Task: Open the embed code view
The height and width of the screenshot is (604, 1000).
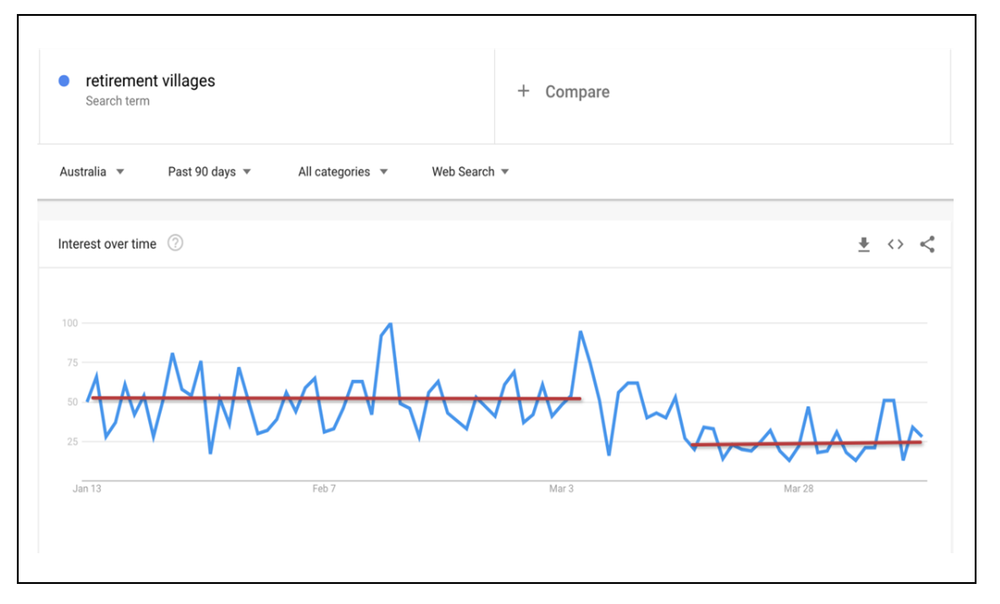Action: (x=895, y=243)
